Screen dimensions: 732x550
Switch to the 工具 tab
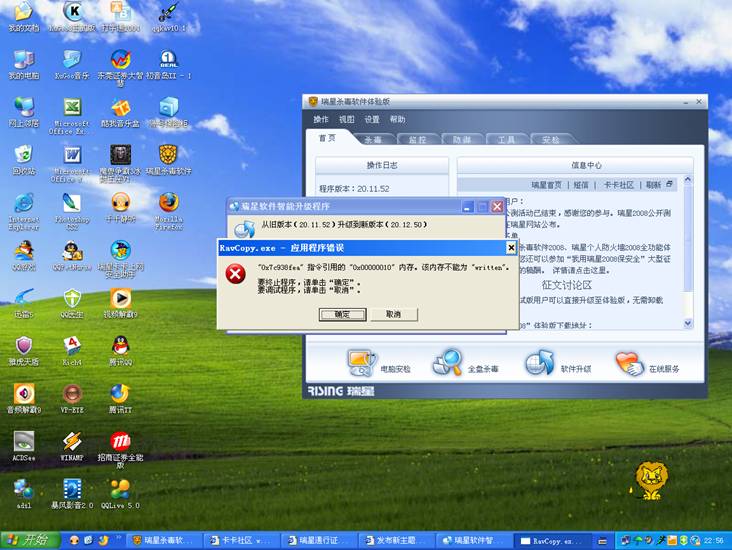pyautogui.click(x=506, y=140)
